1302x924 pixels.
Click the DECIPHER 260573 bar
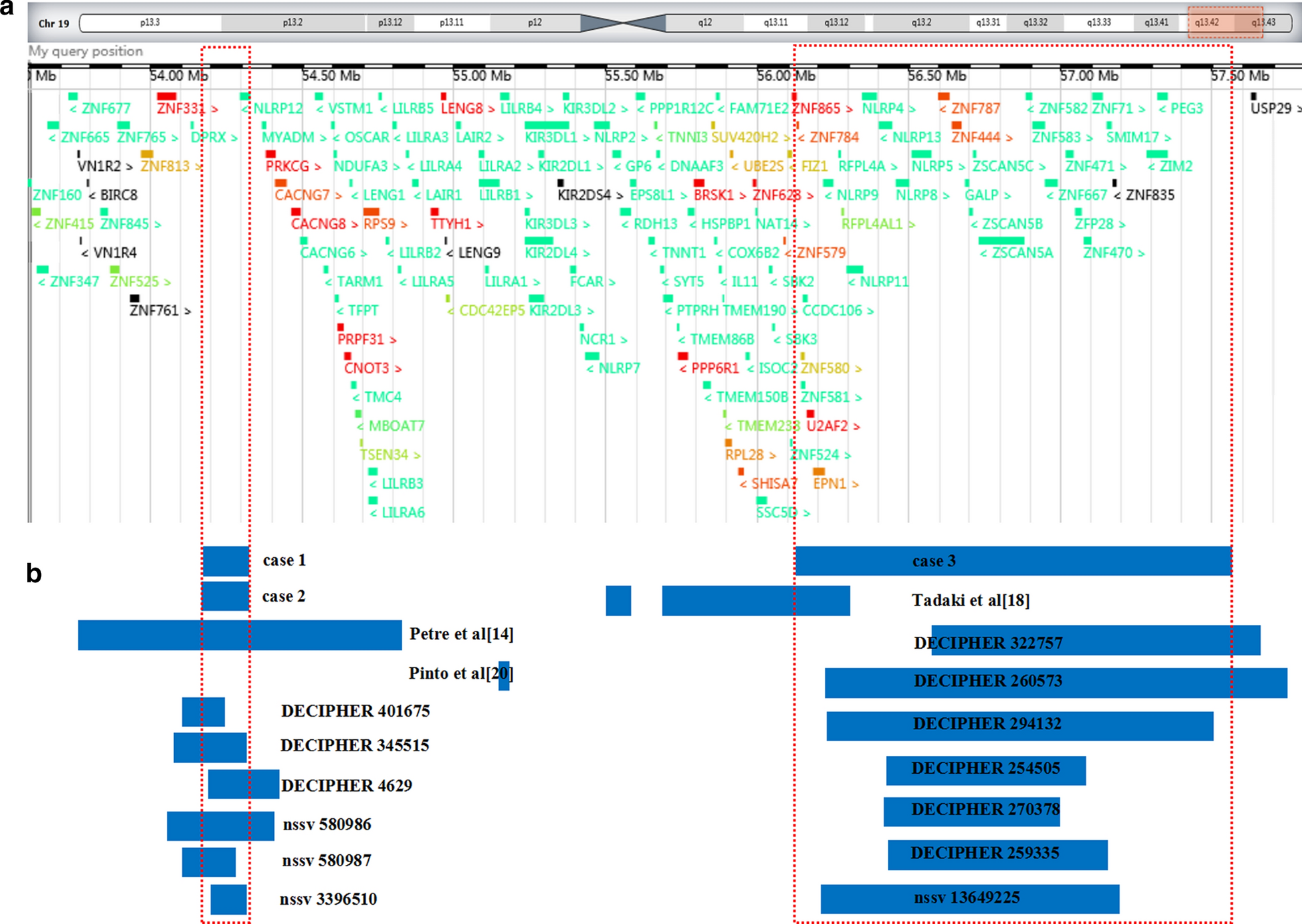[x=1056, y=683]
